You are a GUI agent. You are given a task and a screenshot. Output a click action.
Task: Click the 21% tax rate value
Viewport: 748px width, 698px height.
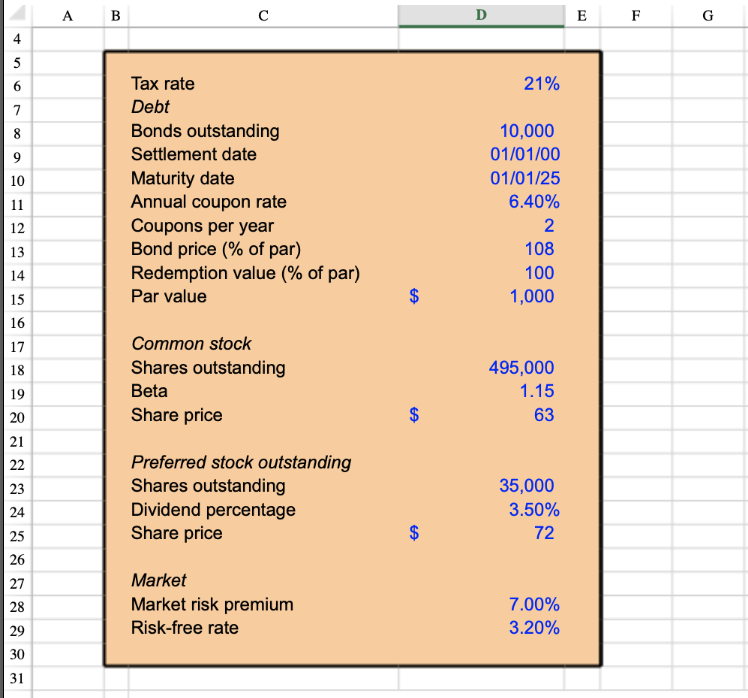541,83
